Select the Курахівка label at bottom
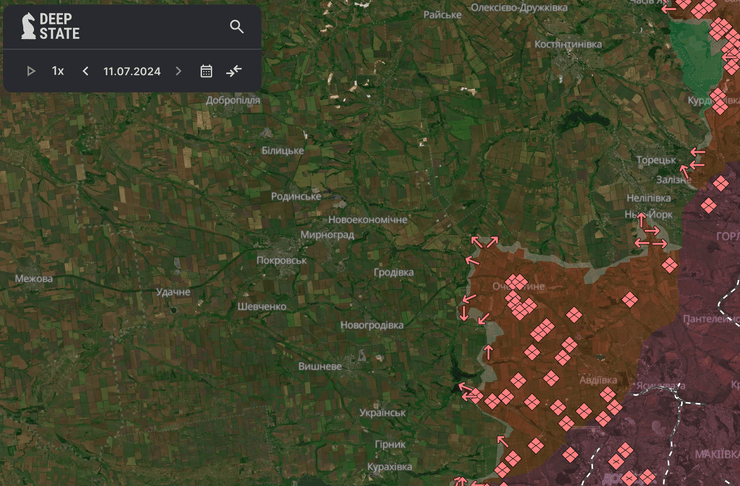This screenshot has height=486, width=740. point(389,467)
